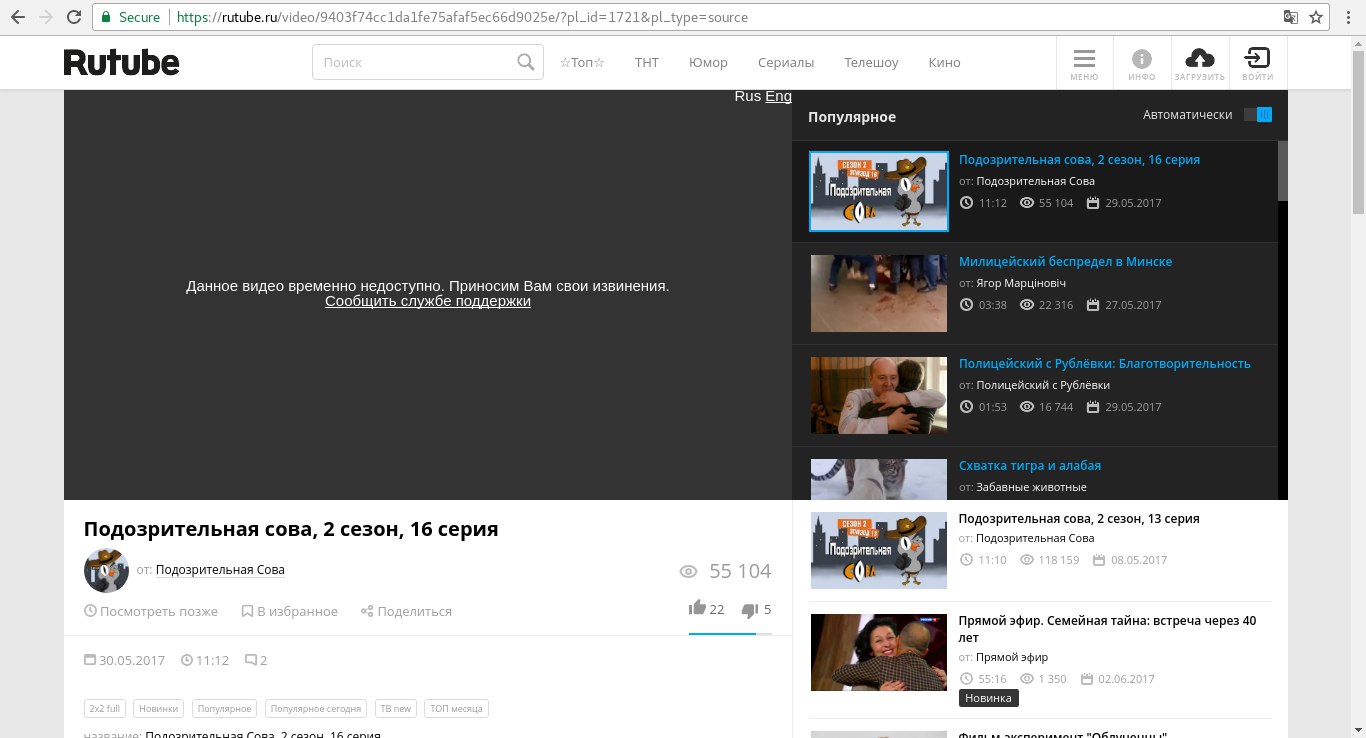Click the playlist panel scrollbar
This screenshot has height=738, width=1366.
point(1283,172)
